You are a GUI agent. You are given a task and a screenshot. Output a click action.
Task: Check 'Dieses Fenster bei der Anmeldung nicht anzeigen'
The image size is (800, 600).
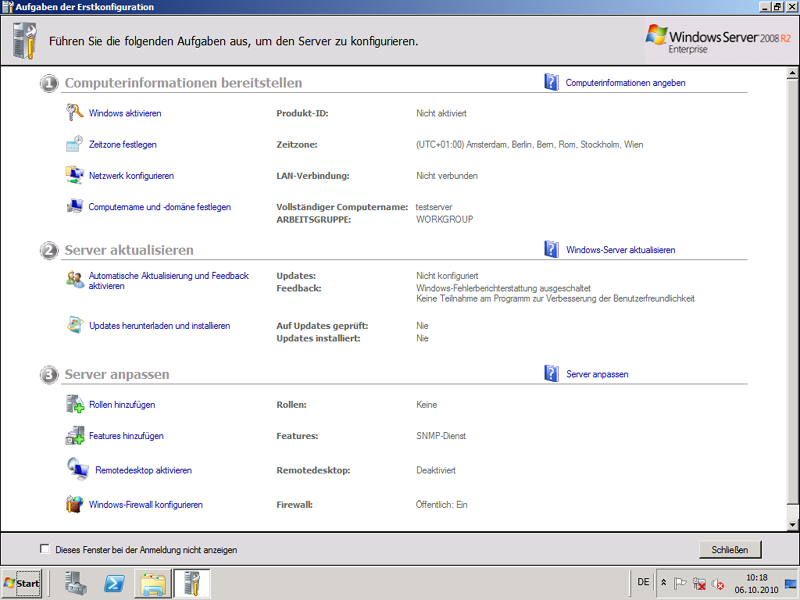tap(45, 549)
